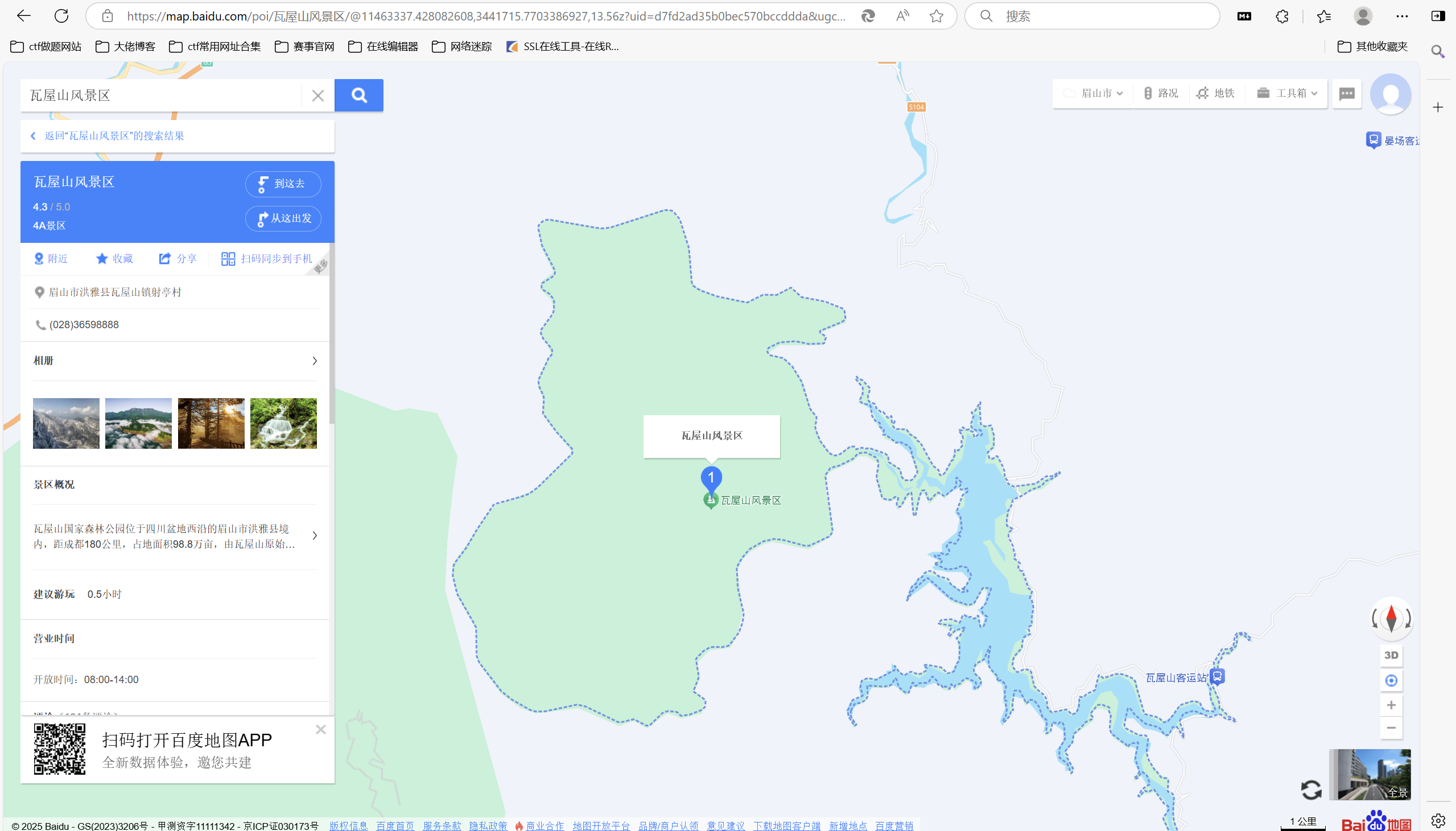The width and height of the screenshot is (1456, 831).
Task: Zoom in the map with plus button
Action: tap(1391, 705)
